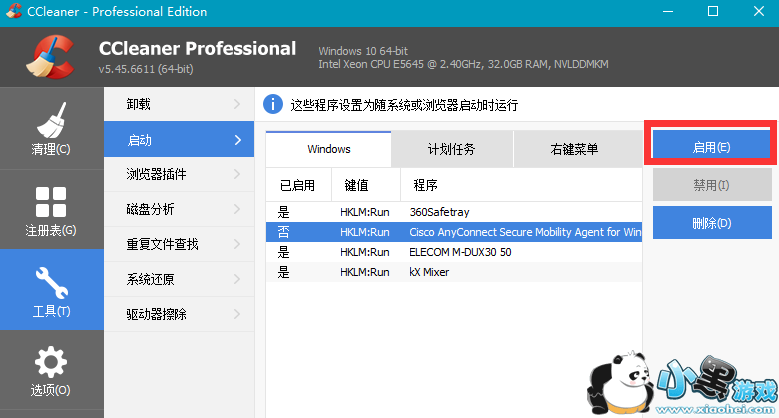Open the 磁盘分析 disk analyzer section
This screenshot has width=779, height=418.
pos(179,209)
